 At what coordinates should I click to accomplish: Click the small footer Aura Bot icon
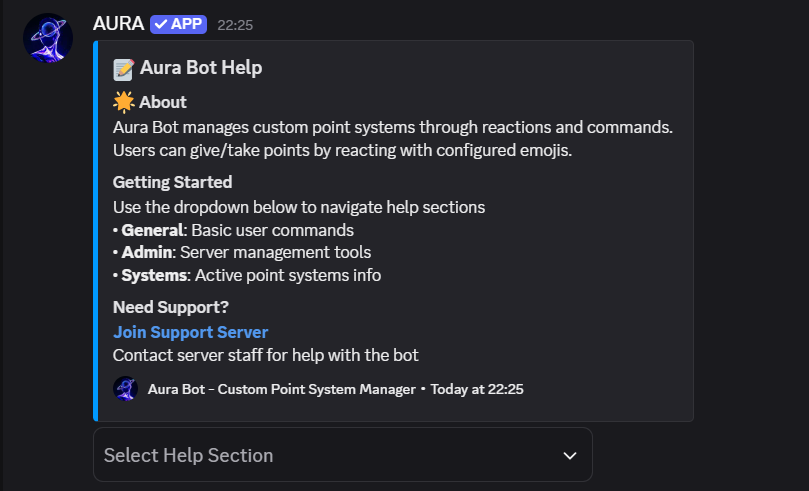125,388
